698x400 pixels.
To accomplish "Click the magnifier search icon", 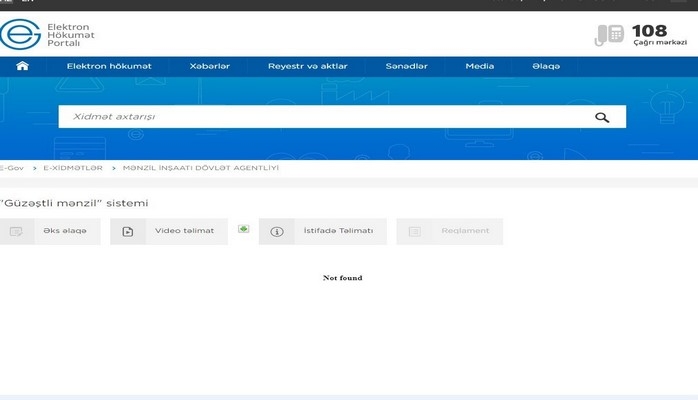I will [602, 117].
